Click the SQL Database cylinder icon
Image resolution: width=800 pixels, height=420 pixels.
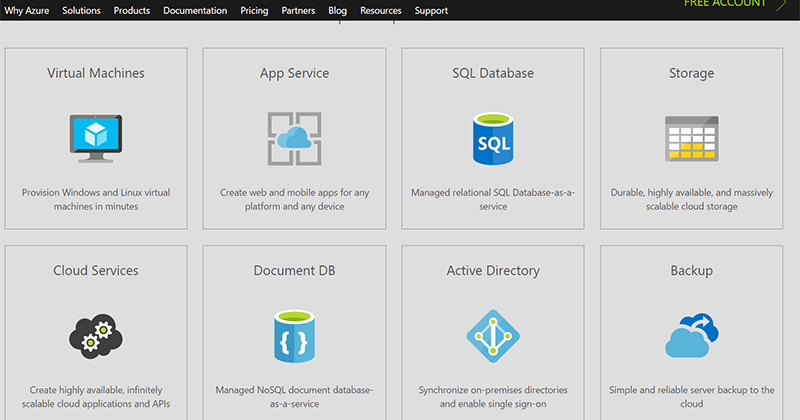tap(493, 139)
